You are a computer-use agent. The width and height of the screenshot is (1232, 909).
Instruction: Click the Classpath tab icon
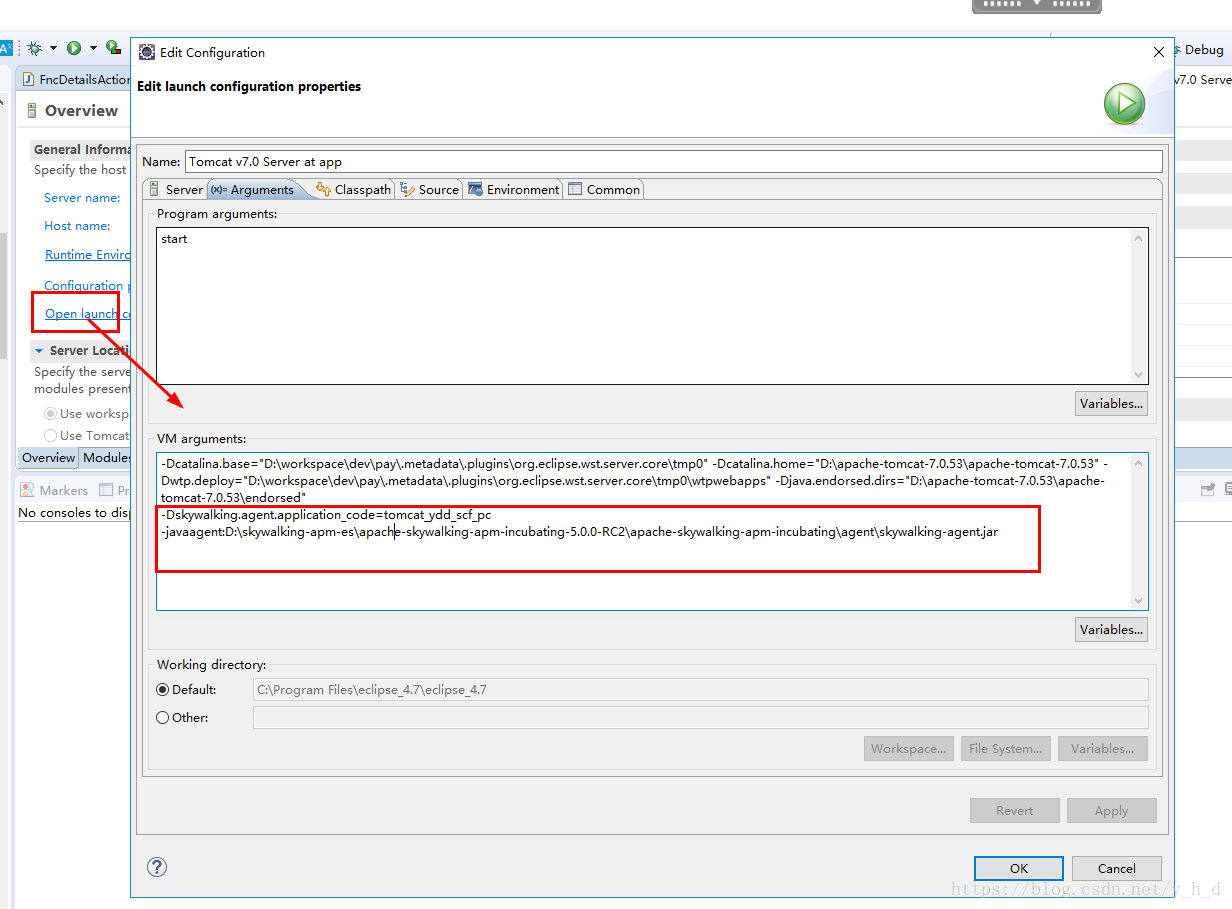pos(323,189)
